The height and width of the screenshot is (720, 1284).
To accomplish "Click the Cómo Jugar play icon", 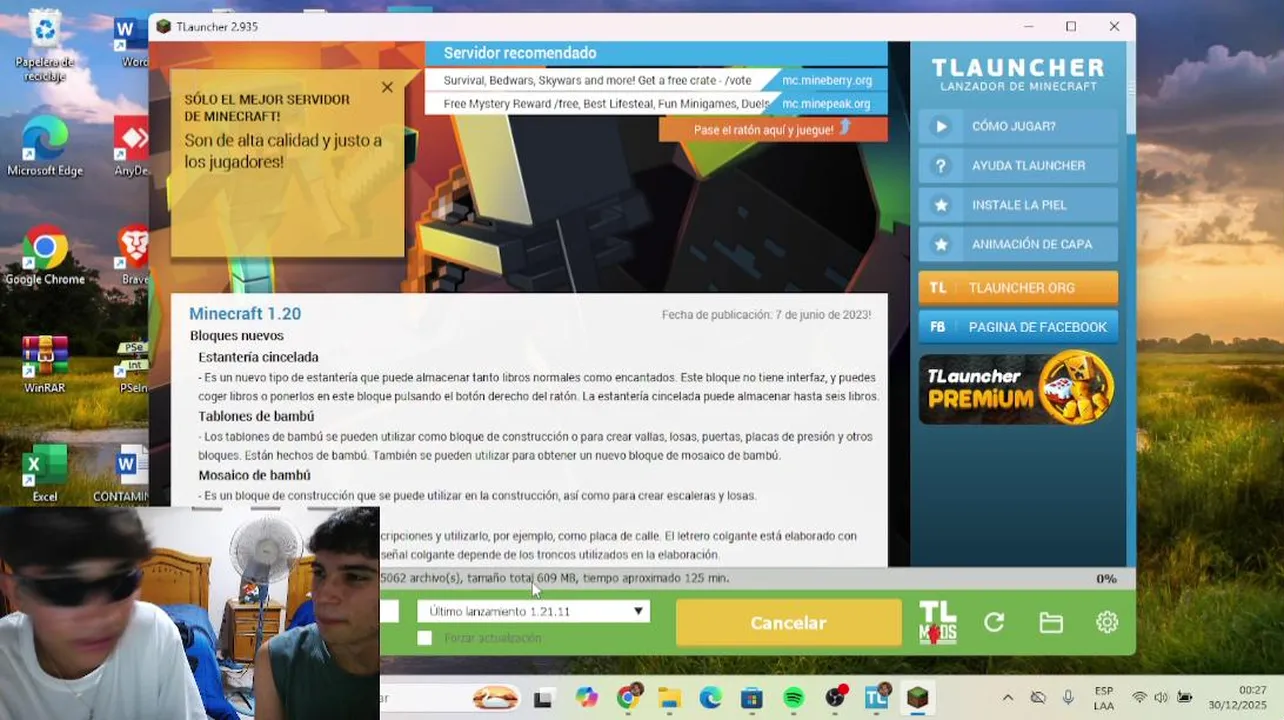I will pyautogui.click(x=940, y=126).
